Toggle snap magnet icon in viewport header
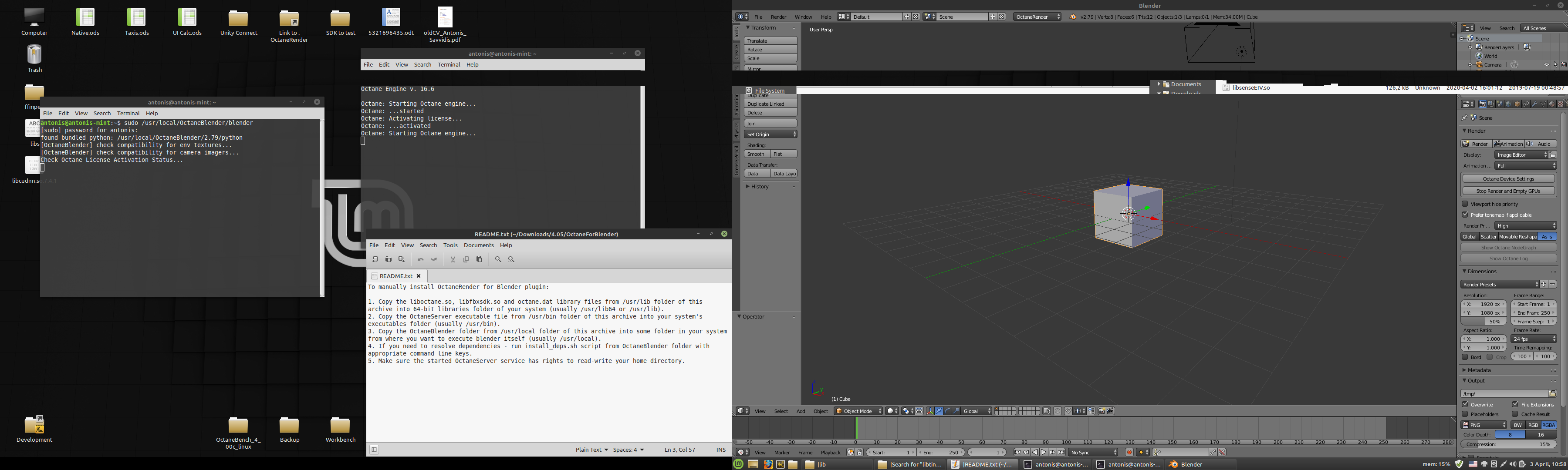 1068,411
